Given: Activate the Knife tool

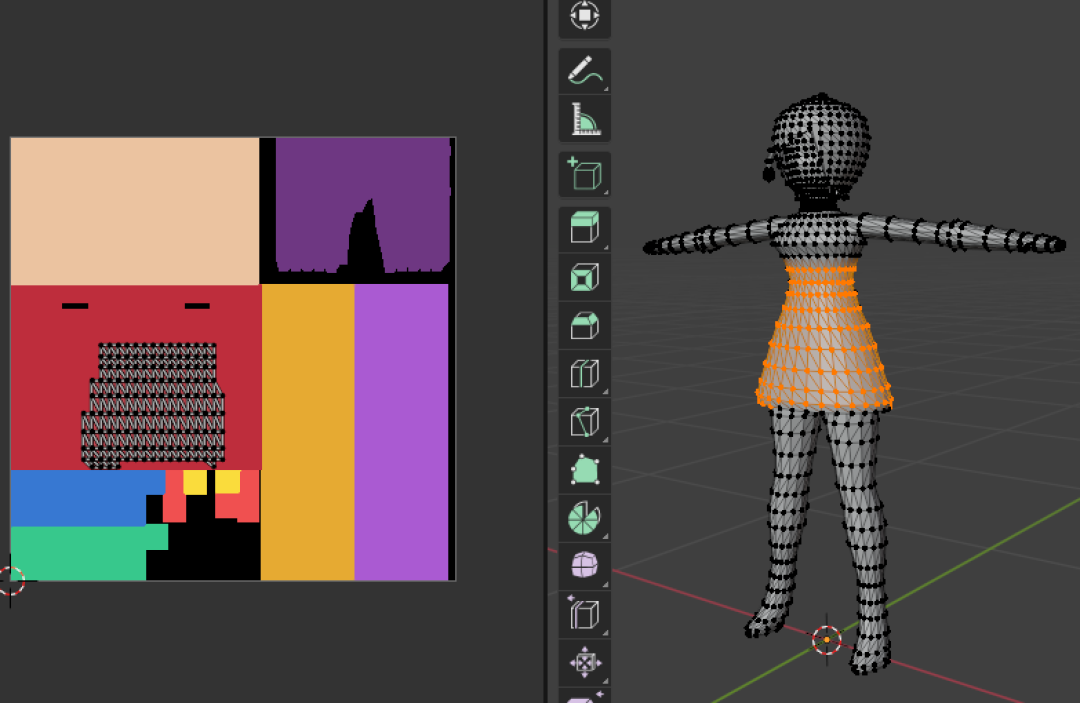Looking at the screenshot, I should [584, 422].
